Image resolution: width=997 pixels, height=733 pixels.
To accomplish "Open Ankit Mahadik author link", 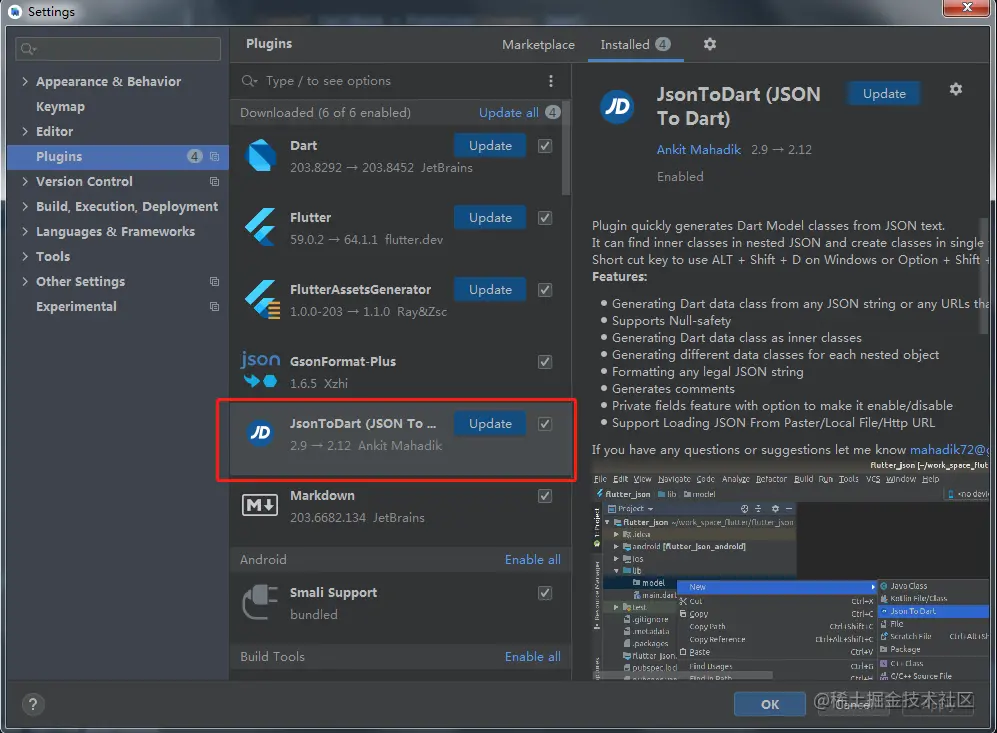I will [x=698, y=149].
